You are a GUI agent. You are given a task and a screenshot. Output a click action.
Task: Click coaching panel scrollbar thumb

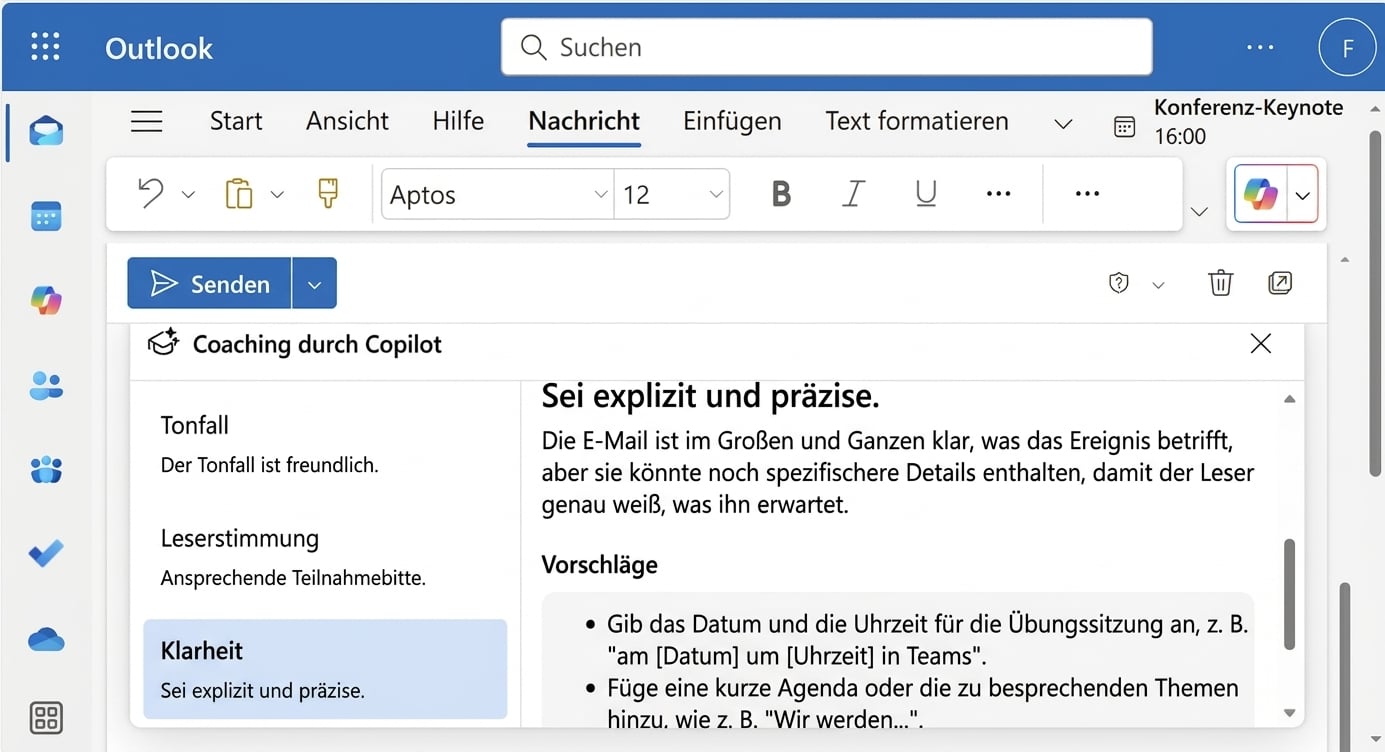[1290, 595]
